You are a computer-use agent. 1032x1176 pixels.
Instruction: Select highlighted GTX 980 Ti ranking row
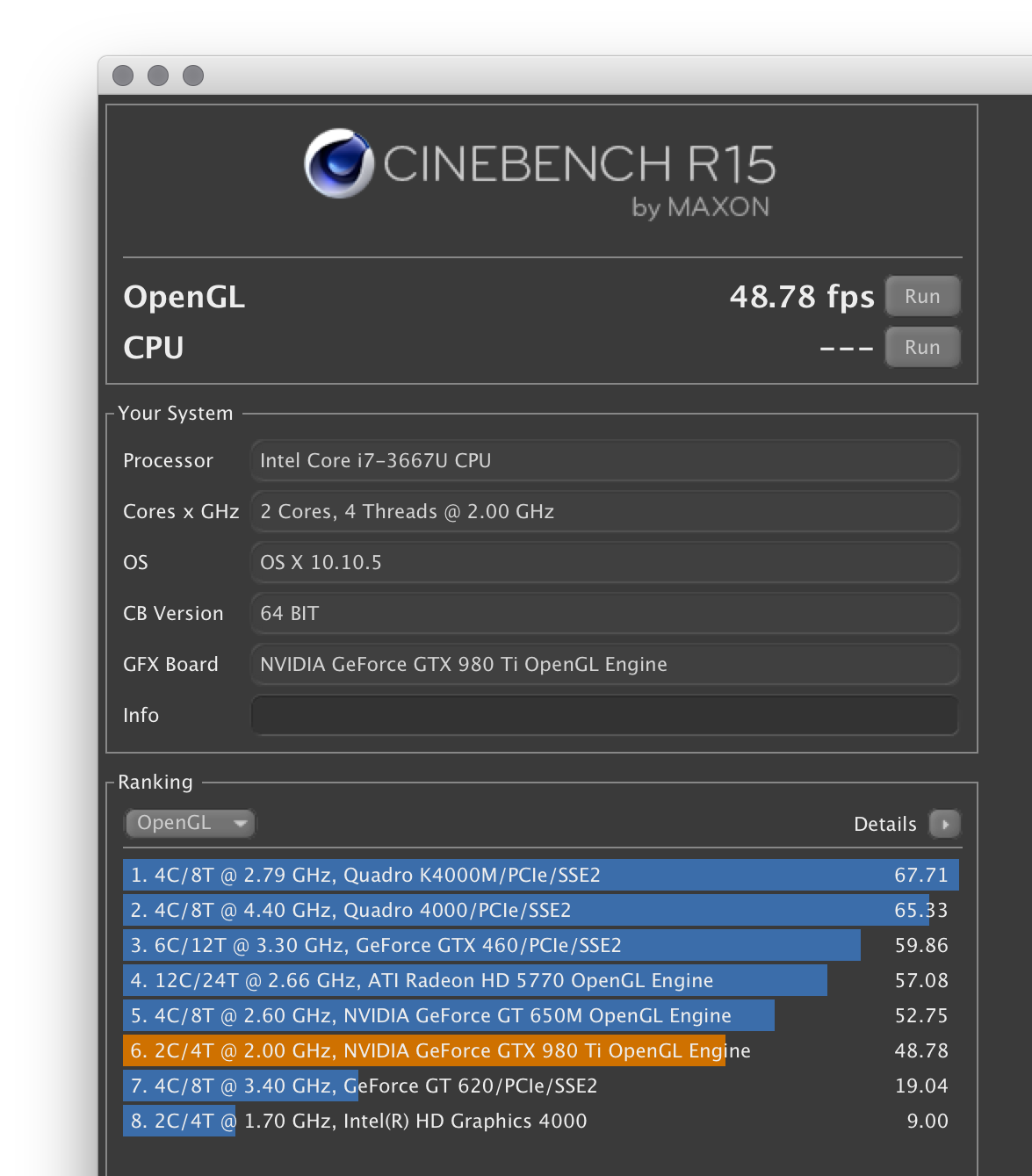pyautogui.click(x=541, y=1050)
